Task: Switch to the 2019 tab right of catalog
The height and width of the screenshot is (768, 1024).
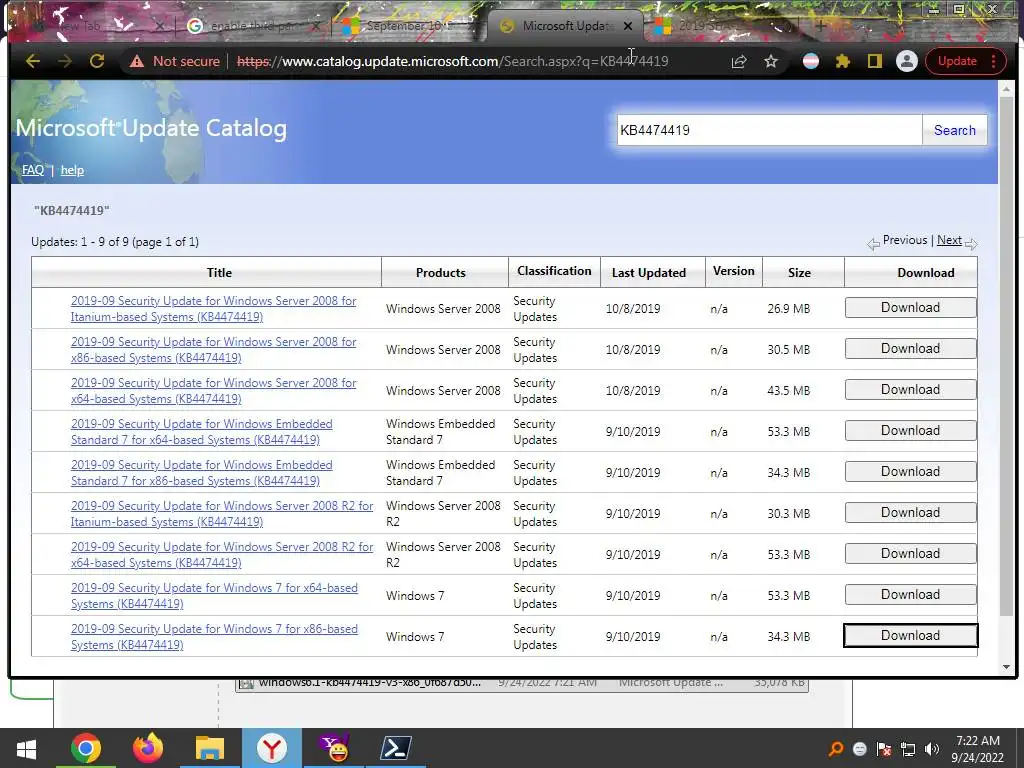Action: [x=722, y=26]
